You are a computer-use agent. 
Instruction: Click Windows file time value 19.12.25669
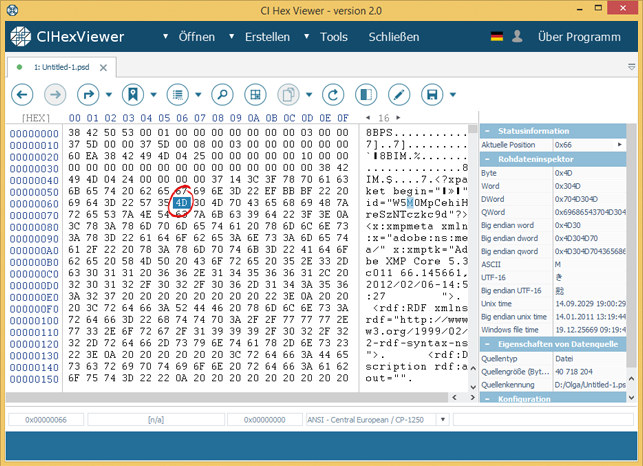590,330
